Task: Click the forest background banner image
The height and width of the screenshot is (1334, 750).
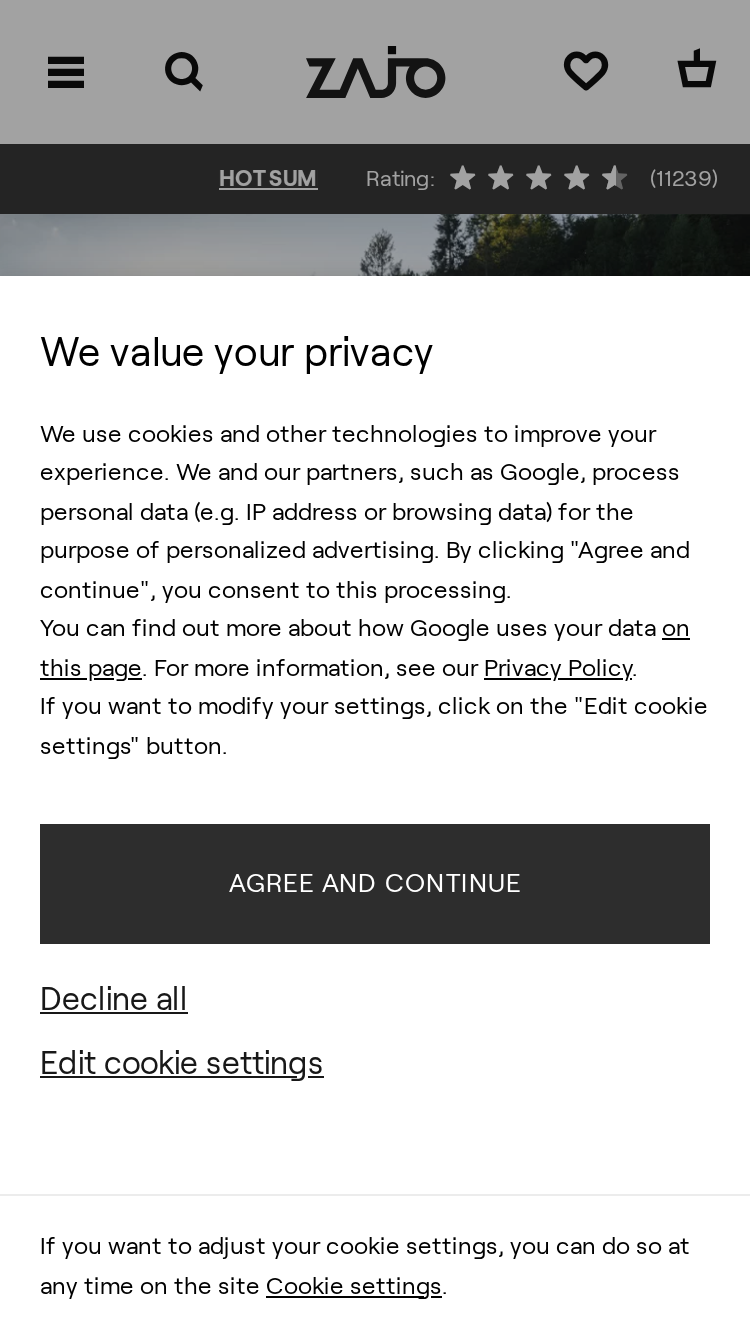Action: click(375, 245)
